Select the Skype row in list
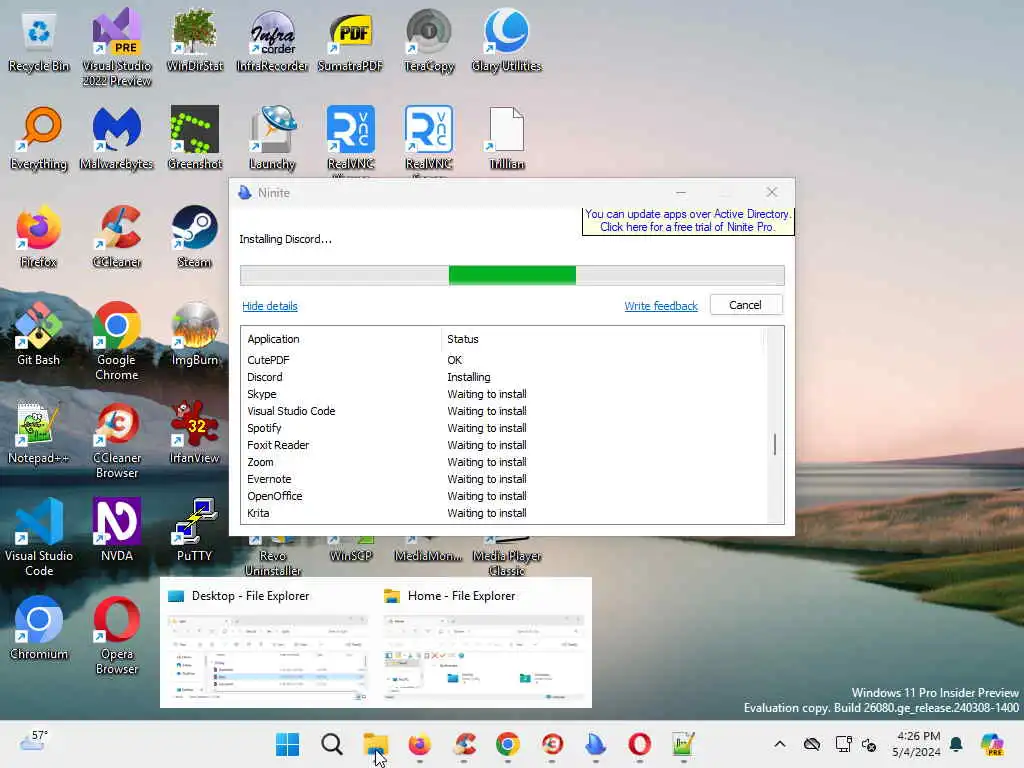The width and height of the screenshot is (1024, 768). (x=502, y=394)
